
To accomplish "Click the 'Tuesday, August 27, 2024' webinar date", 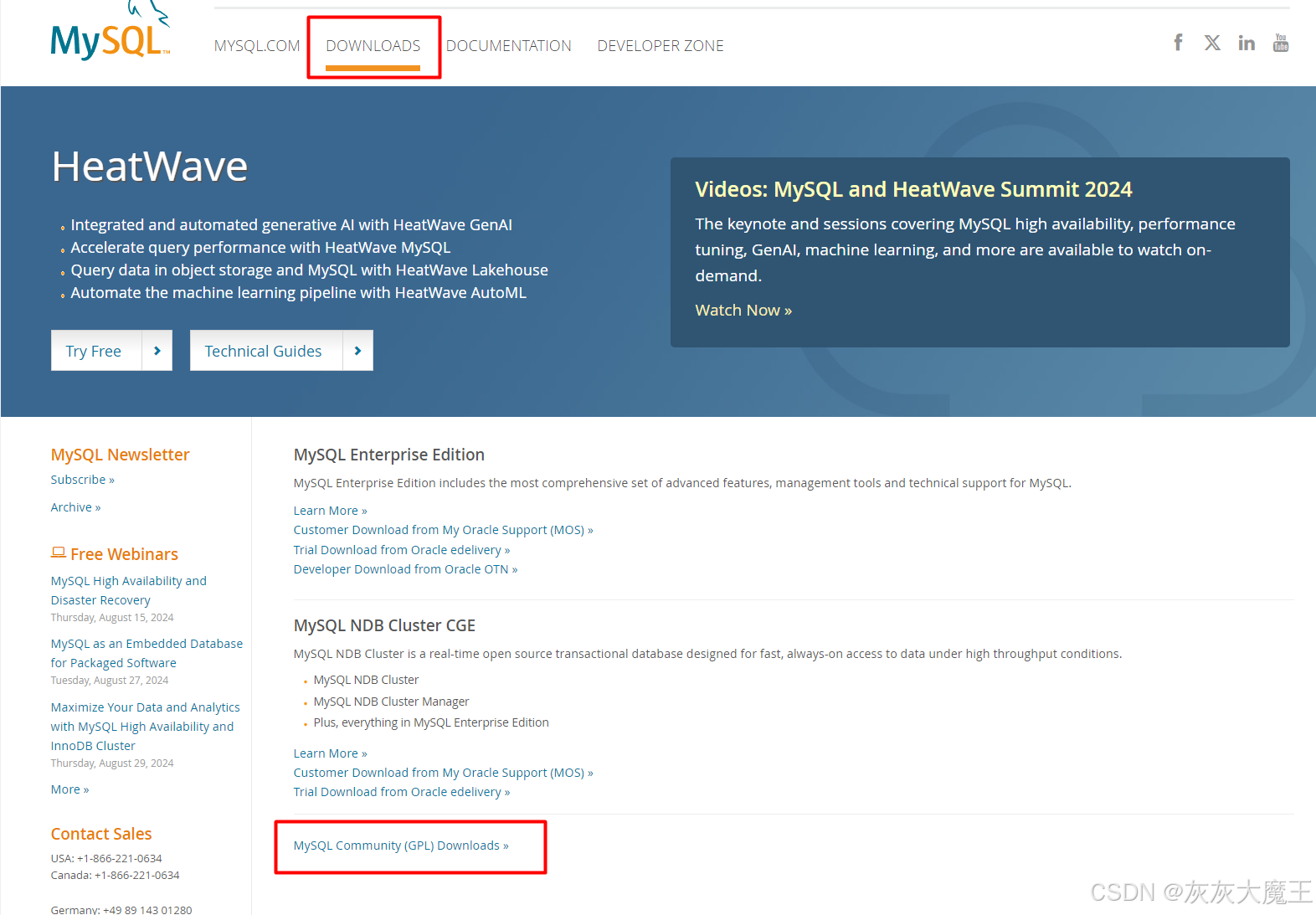I will (x=110, y=681).
